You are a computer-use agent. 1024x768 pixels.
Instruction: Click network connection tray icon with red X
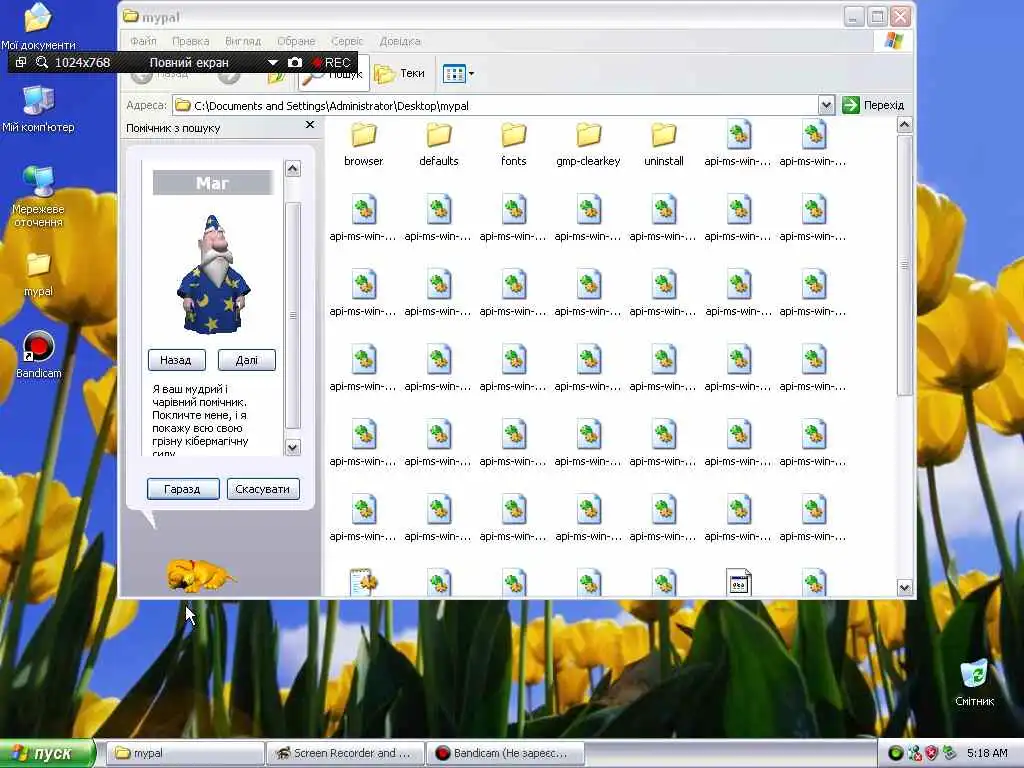click(915, 754)
